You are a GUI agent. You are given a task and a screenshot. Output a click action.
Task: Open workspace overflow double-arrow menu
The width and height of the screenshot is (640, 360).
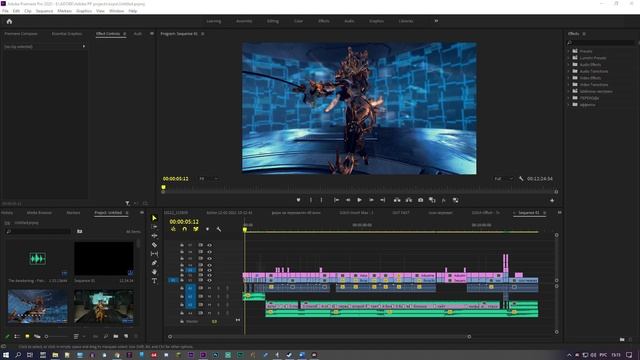tap(436, 21)
